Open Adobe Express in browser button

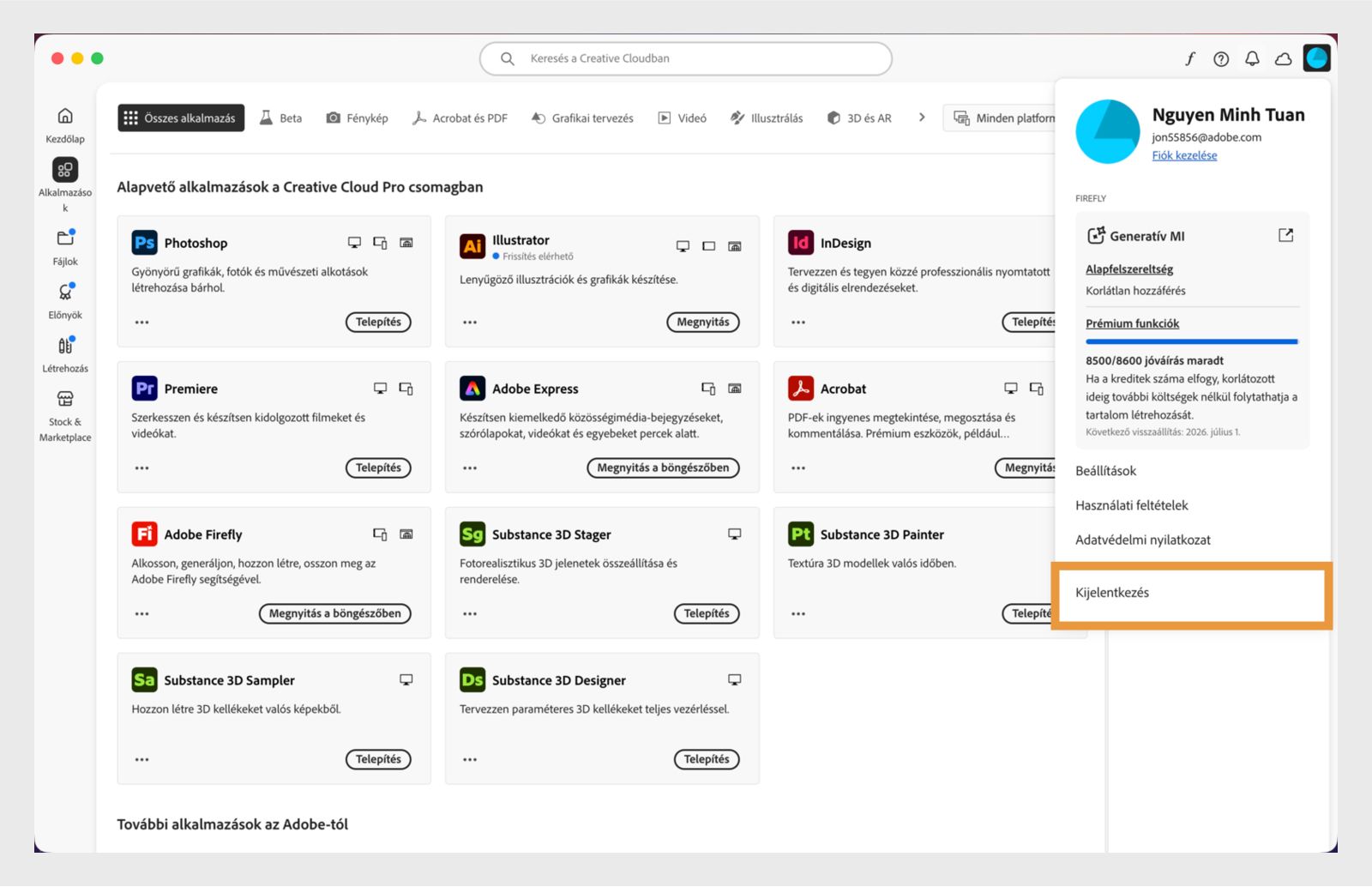(663, 468)
